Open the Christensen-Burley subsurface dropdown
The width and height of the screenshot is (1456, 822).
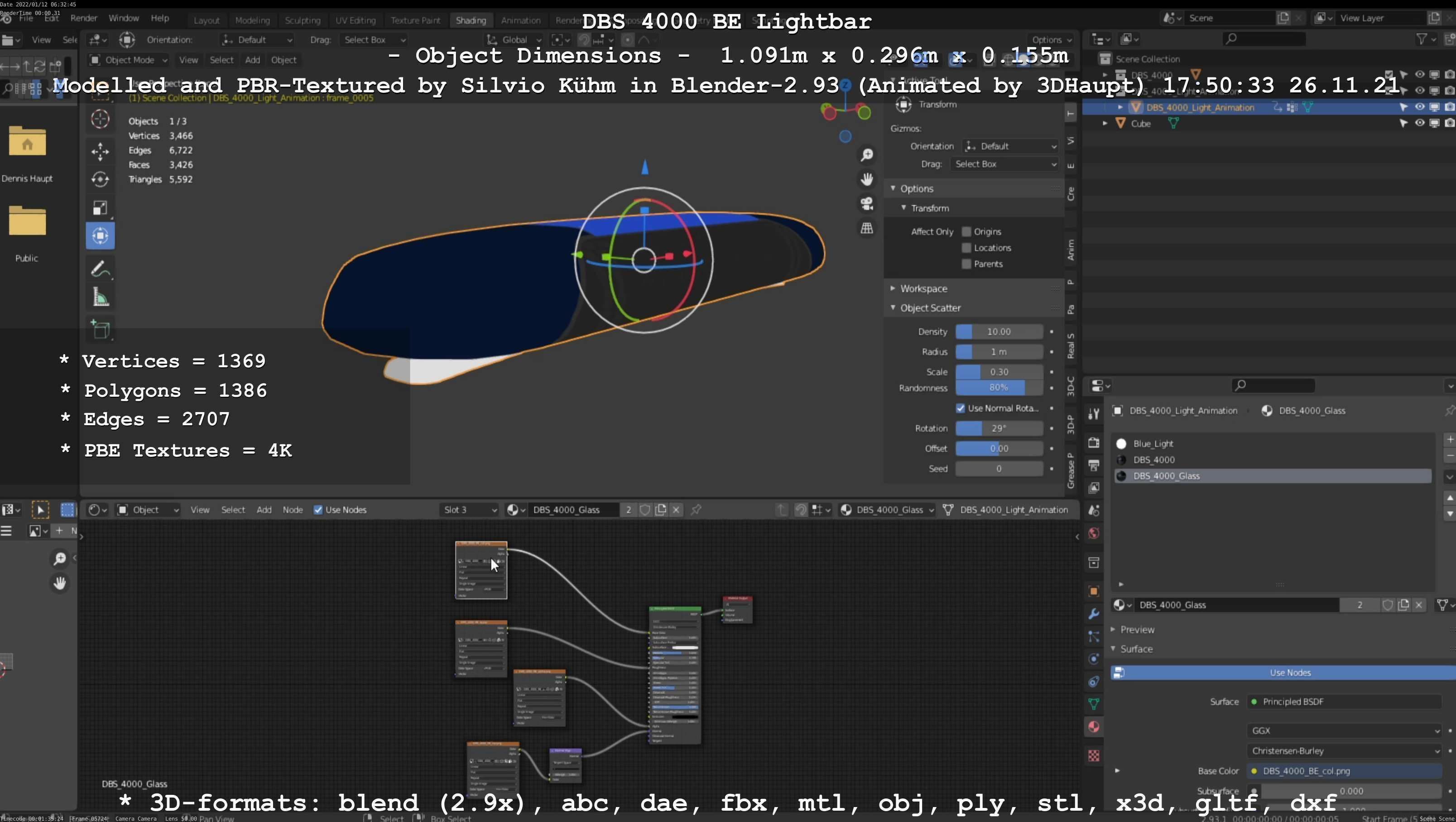click(1344, 751)
